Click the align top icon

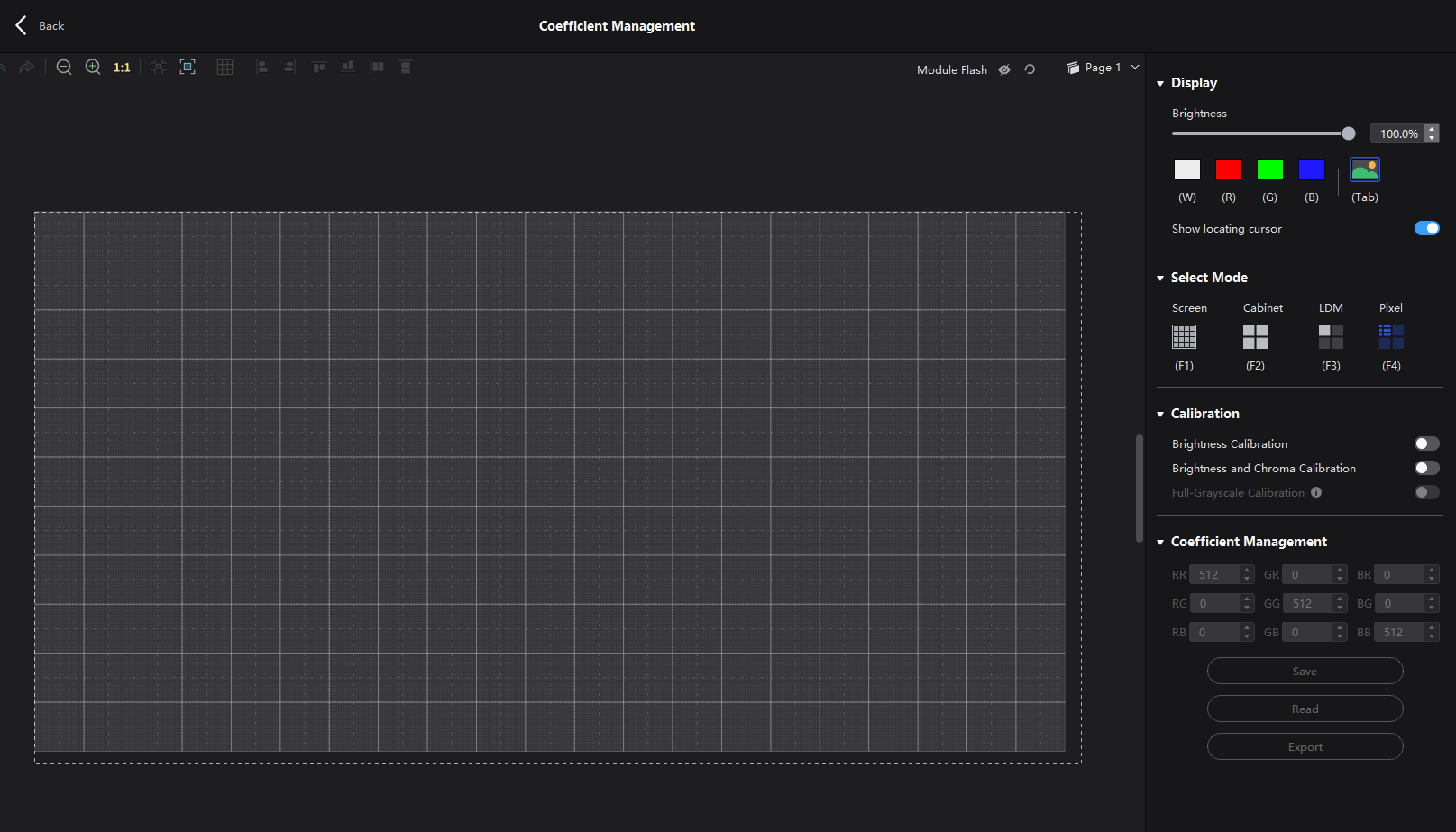(x=318, y=67)
